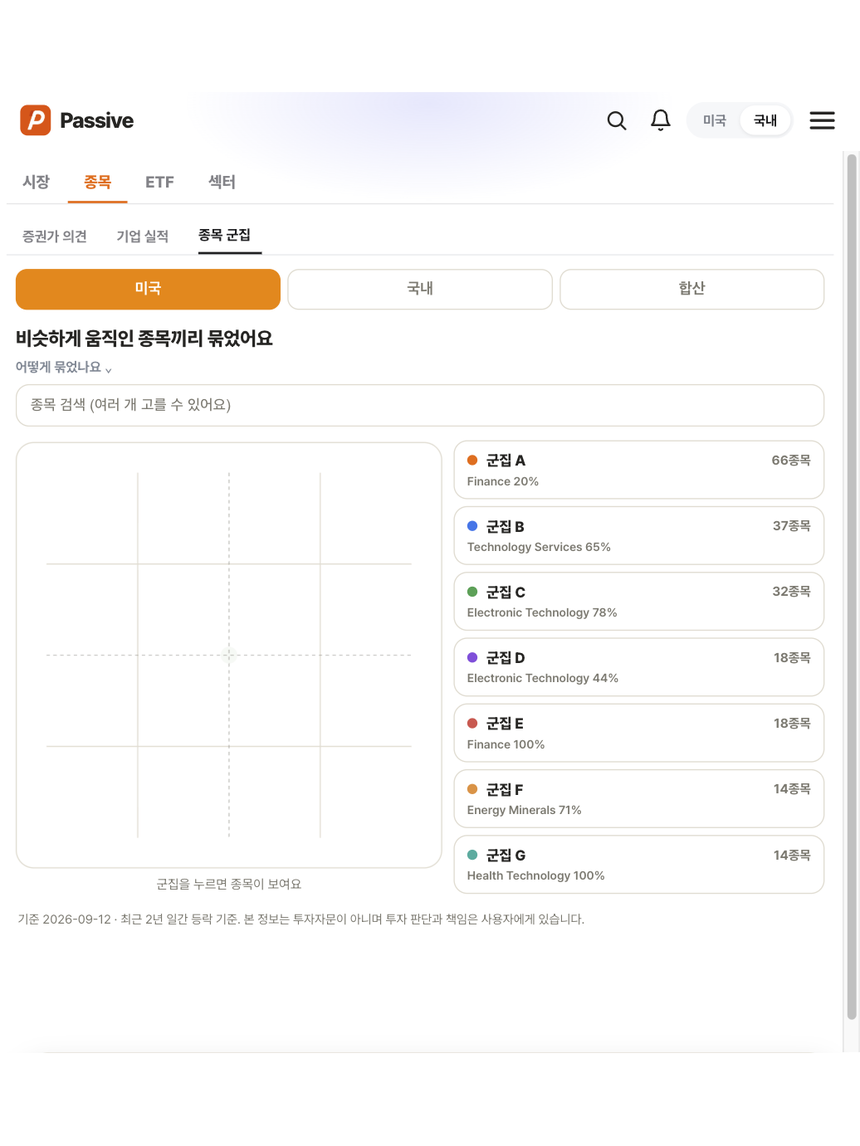860x1146 pixels.
Task: Click Finance 20% text
Action: pos(503,481)
